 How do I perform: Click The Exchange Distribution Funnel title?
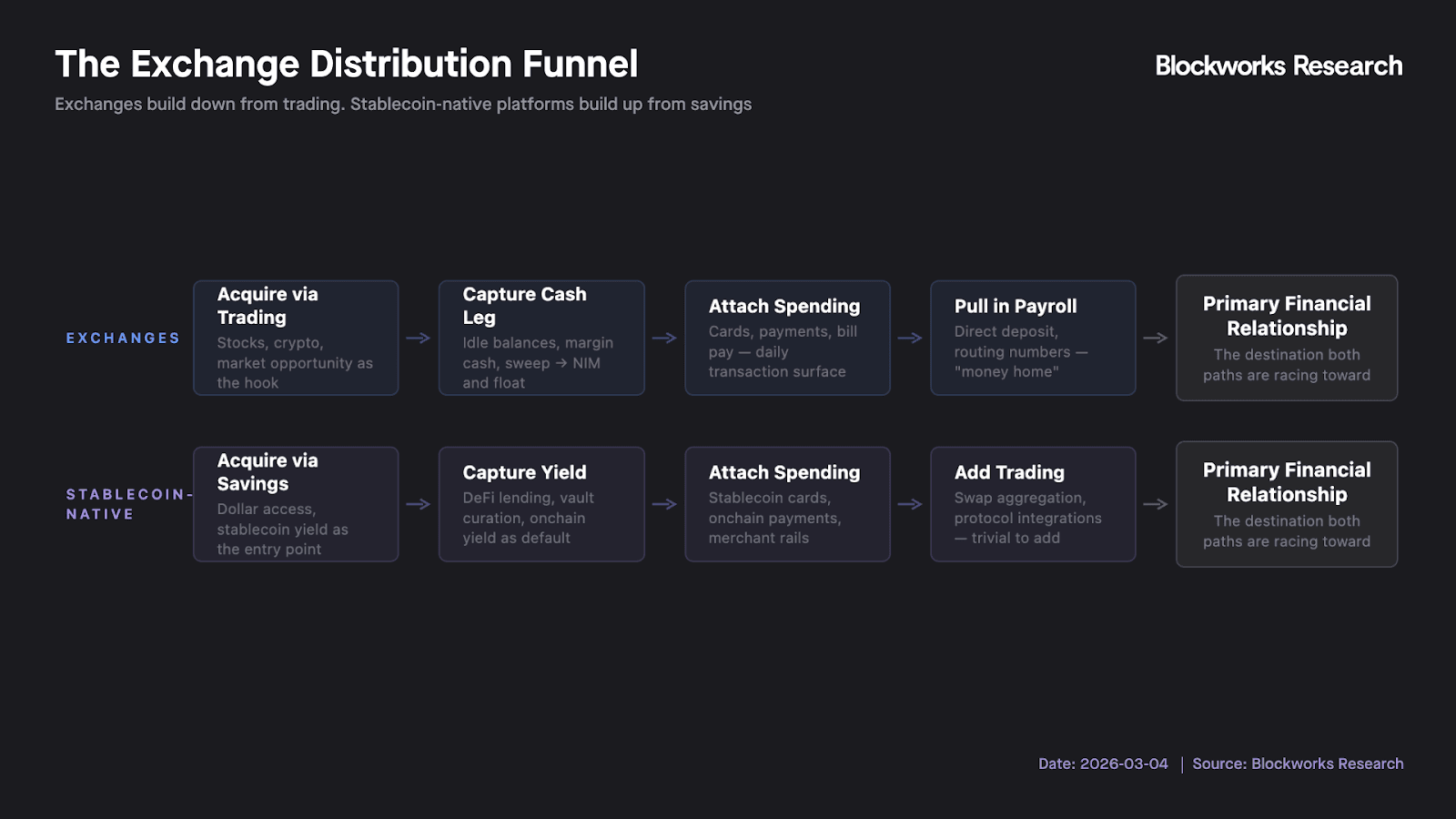(x=346, y=65)
